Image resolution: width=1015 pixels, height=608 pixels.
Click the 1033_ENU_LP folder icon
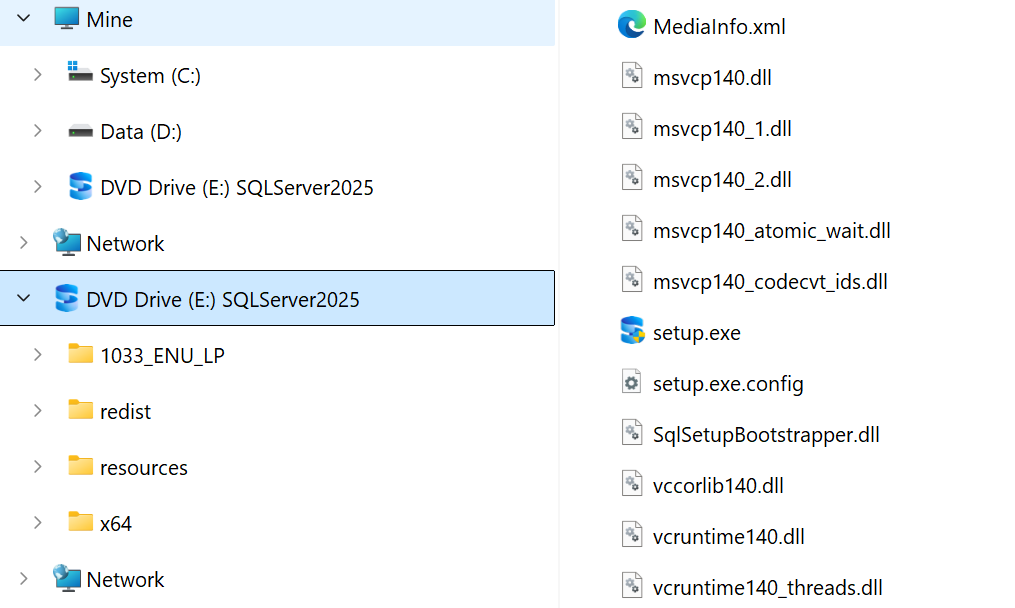point(80,354)
